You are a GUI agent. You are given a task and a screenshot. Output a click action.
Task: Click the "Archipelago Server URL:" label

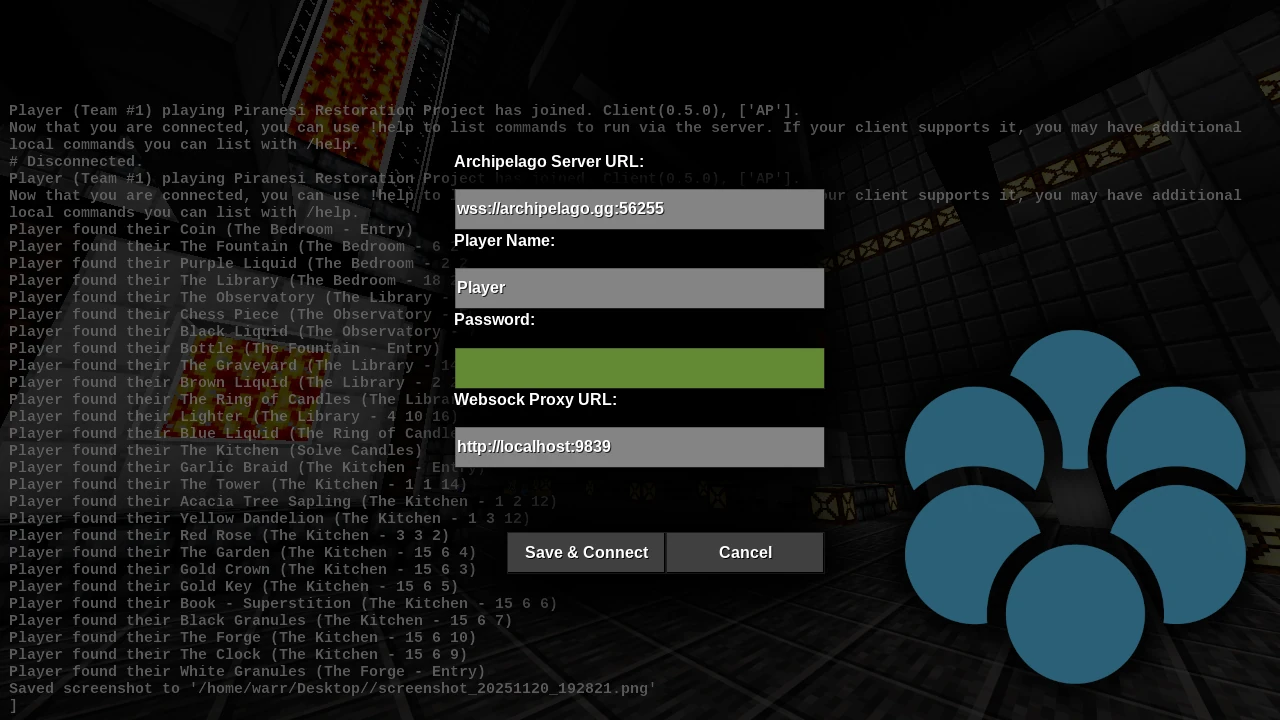tap(549, 162)
